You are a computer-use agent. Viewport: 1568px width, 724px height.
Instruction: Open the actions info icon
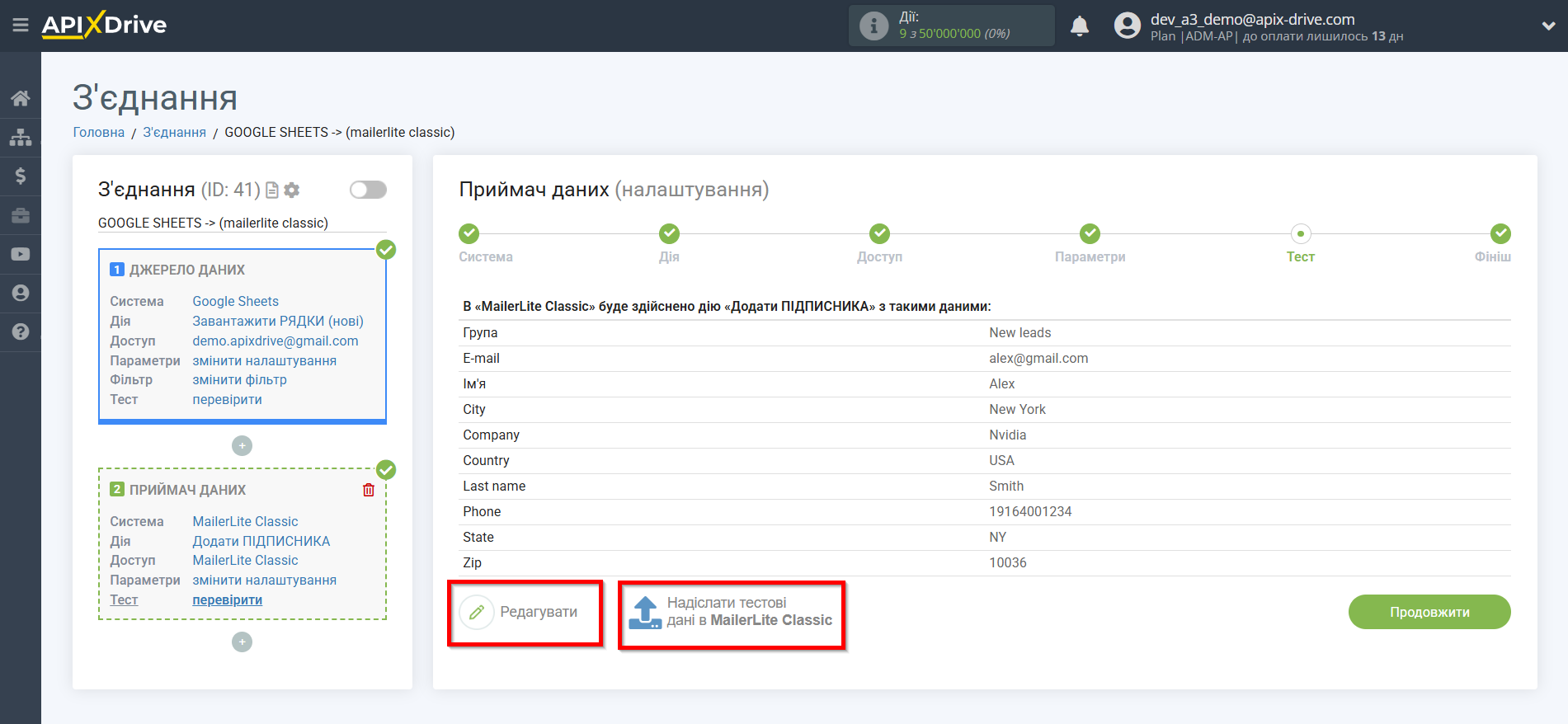tap(873, 26)
